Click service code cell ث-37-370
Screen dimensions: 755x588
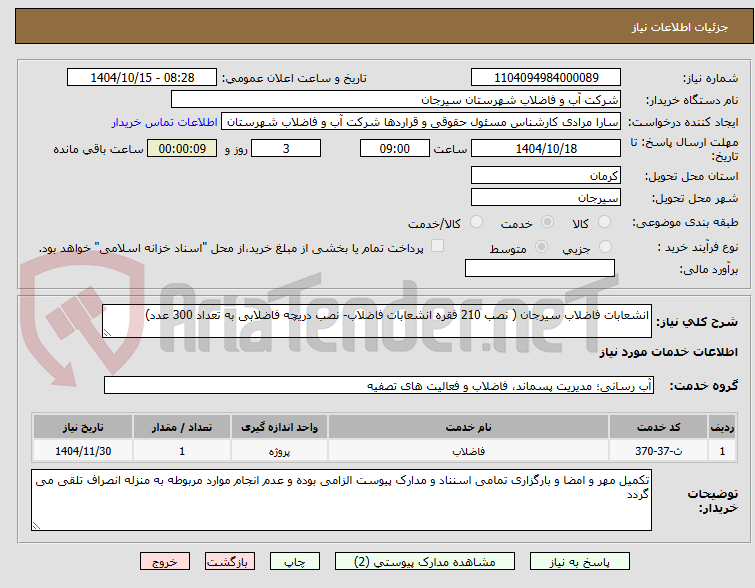(x=658, y=451)
